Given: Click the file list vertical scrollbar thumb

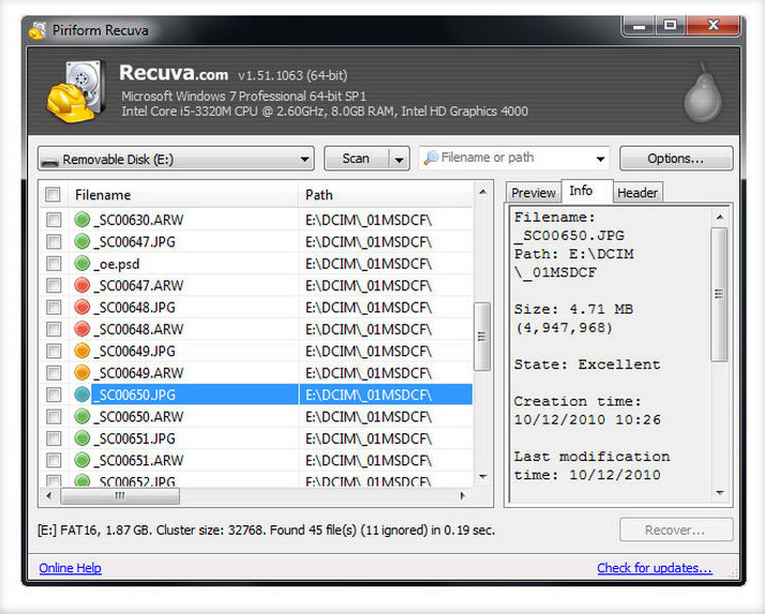Looking at the screenshot, I should [482, 337].
